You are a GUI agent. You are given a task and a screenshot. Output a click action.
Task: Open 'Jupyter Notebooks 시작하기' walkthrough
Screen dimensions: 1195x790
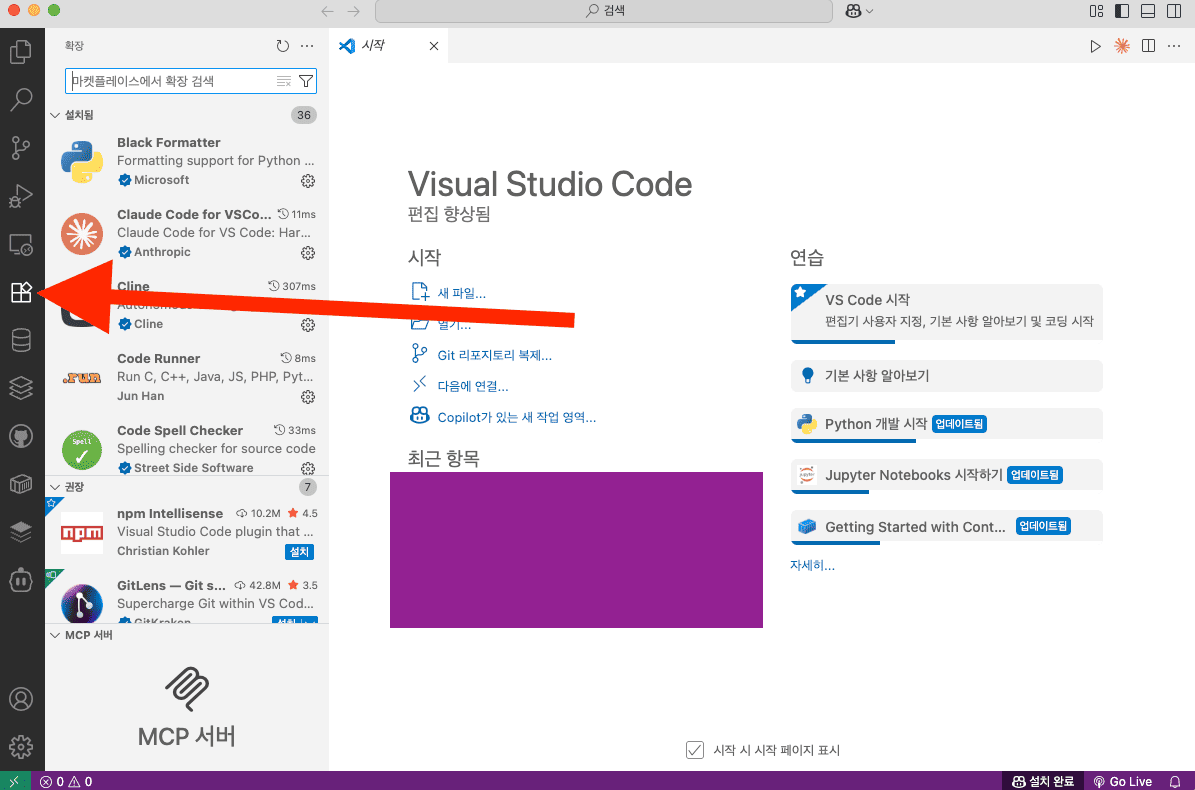click(947, 475)
